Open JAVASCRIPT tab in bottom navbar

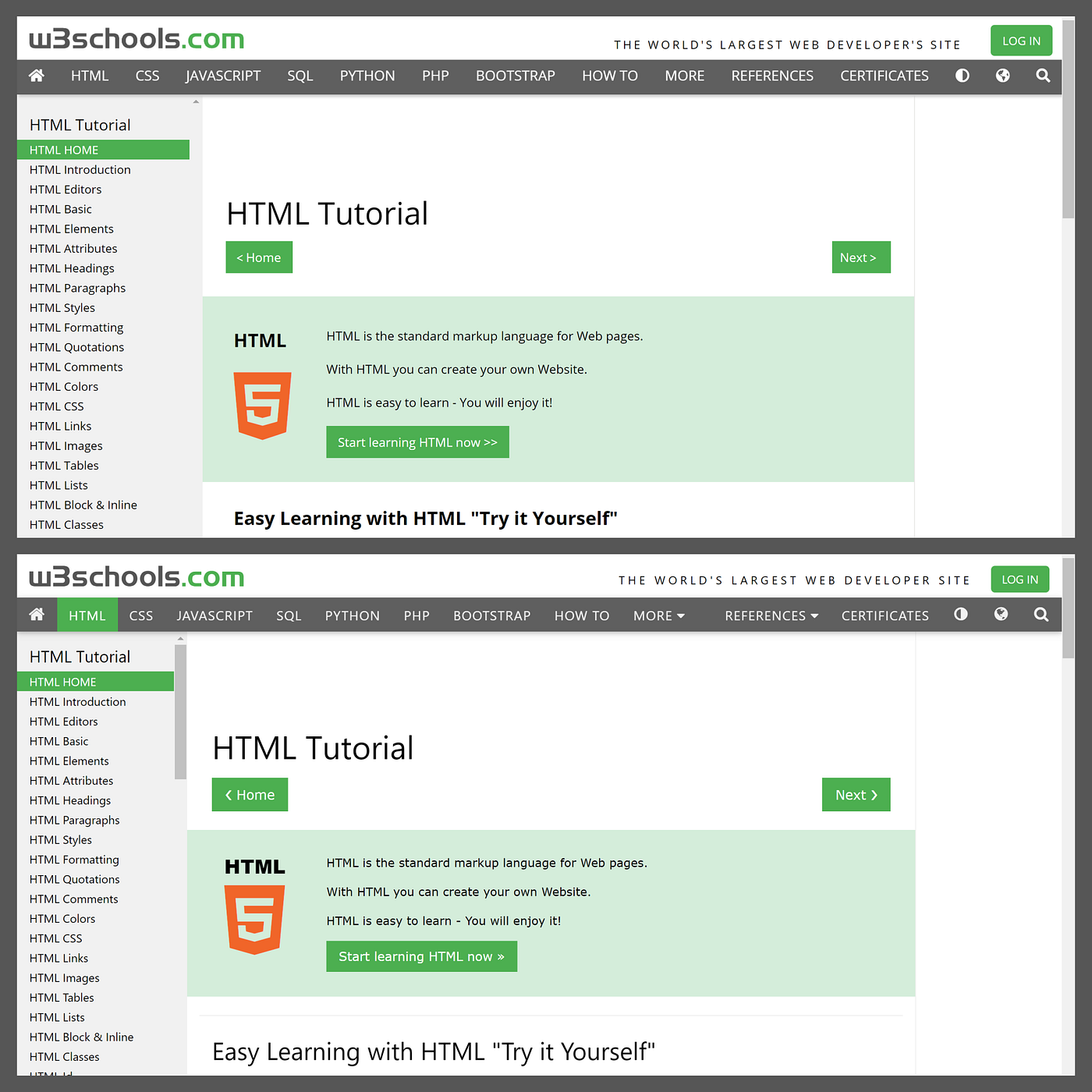(214, 615)
